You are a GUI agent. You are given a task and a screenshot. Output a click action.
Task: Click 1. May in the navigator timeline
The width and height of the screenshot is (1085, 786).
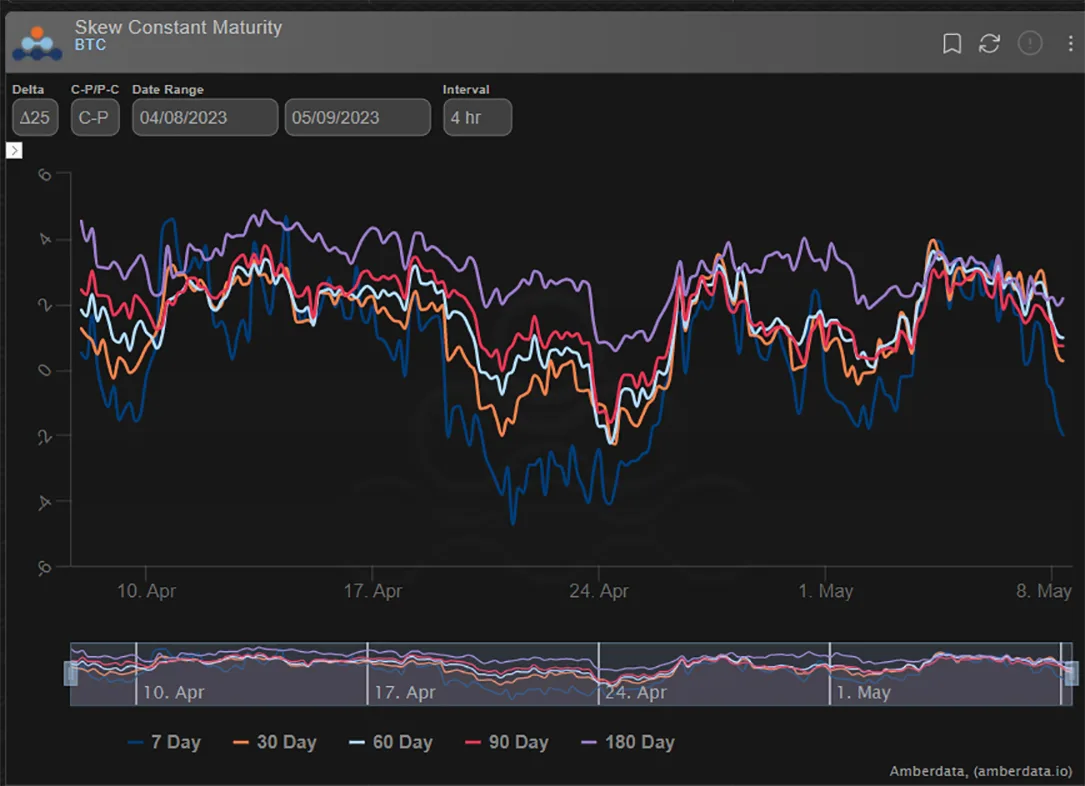tap(863, 692)
